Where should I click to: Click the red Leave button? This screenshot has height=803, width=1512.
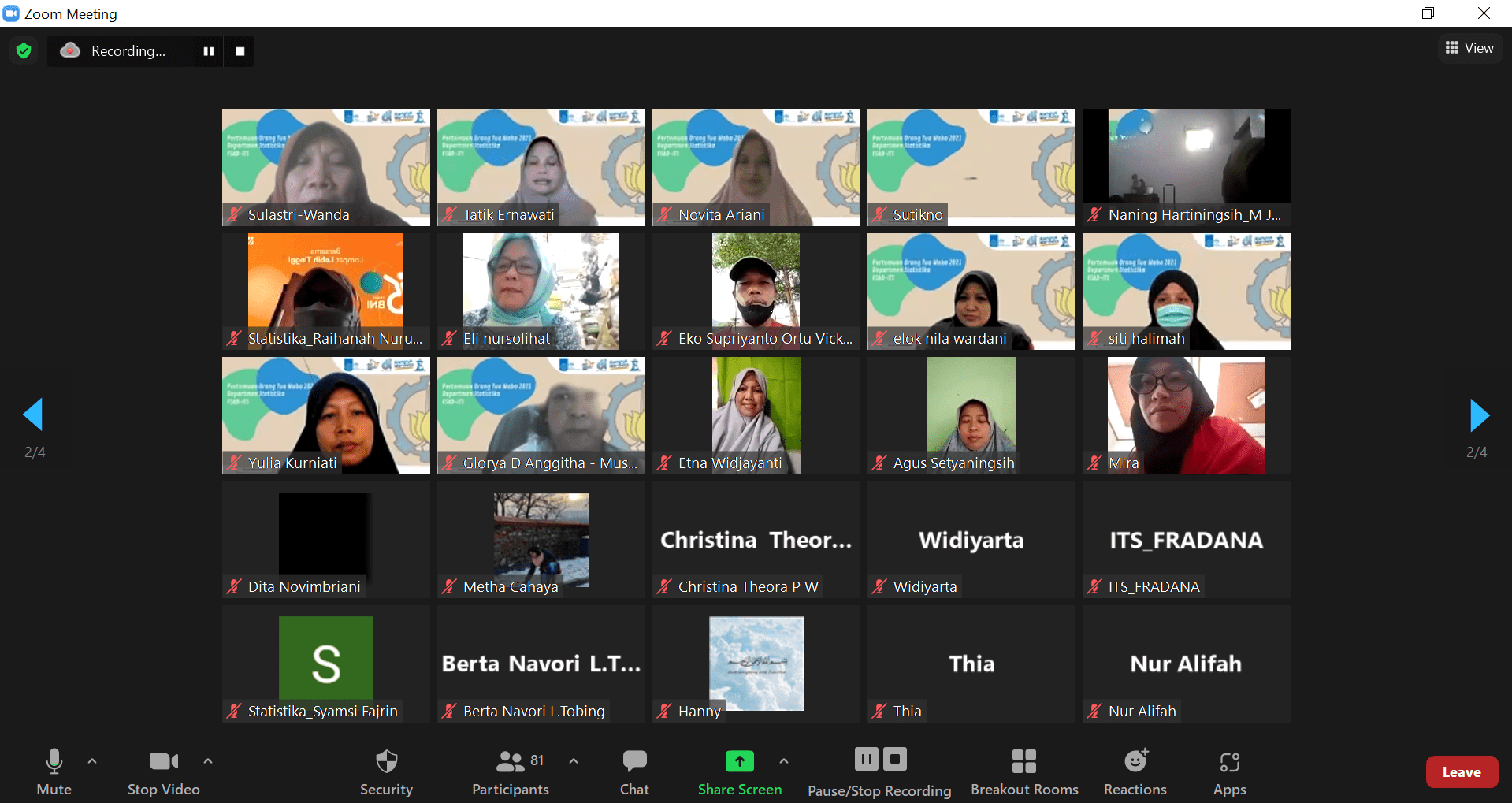1461,772
